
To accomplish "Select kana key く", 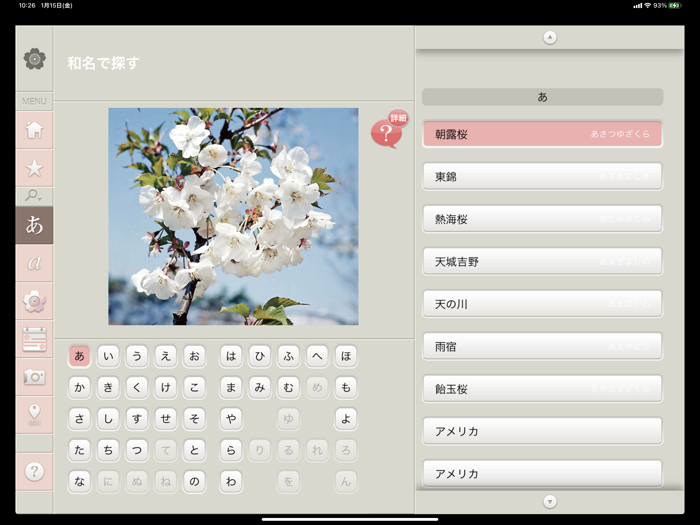I will coord(137,387).
